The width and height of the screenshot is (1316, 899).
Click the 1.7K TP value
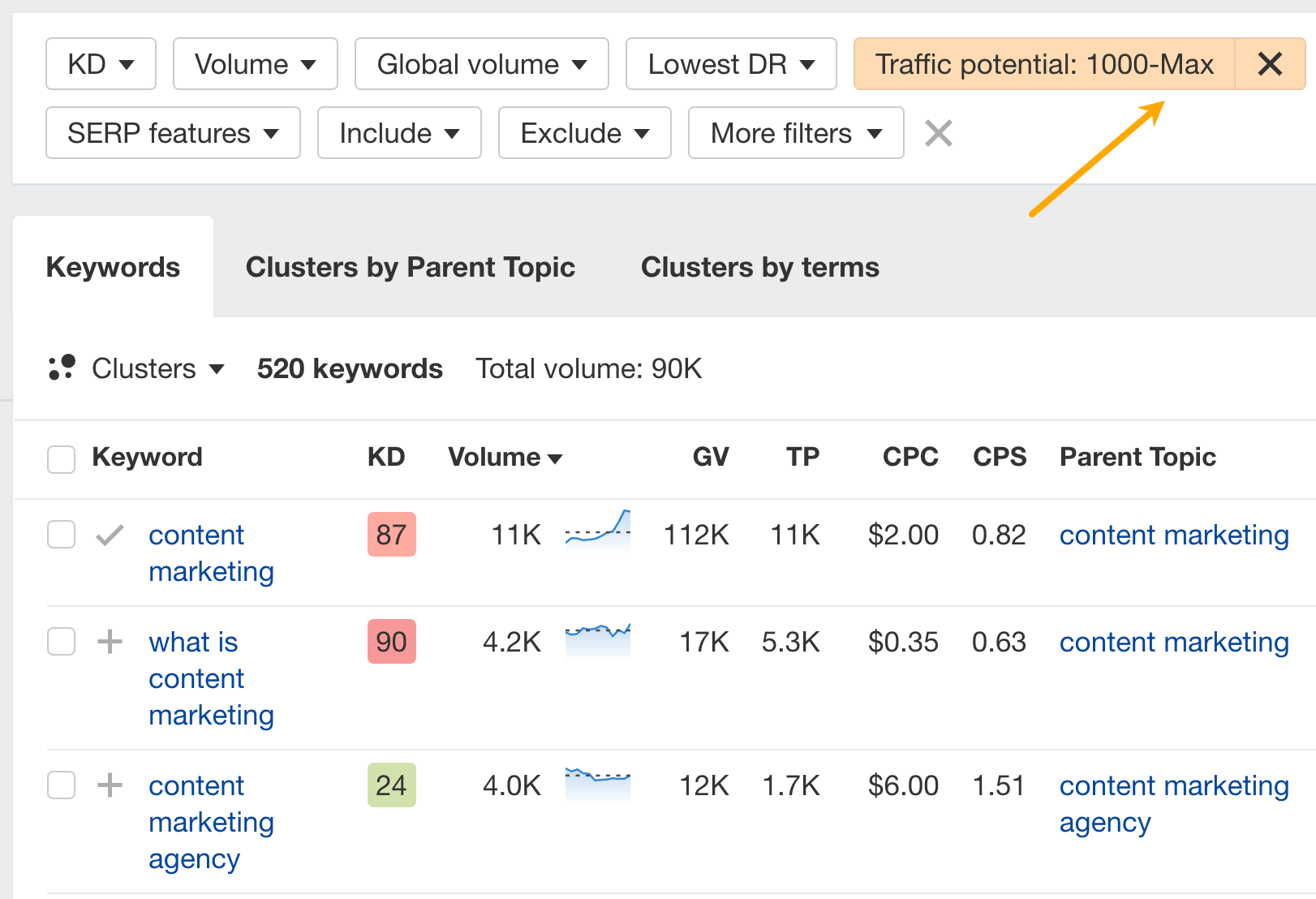point(791,785)
